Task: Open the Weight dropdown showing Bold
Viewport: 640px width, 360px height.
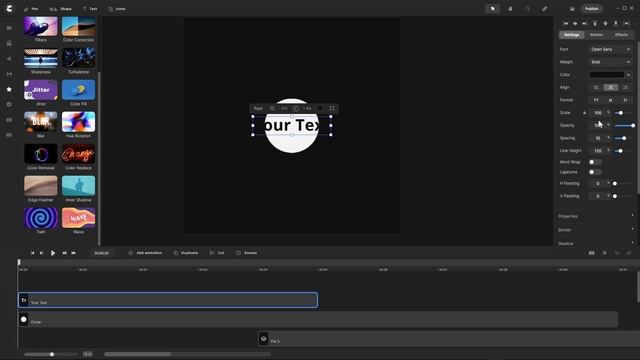Action: tap(610, 62)
